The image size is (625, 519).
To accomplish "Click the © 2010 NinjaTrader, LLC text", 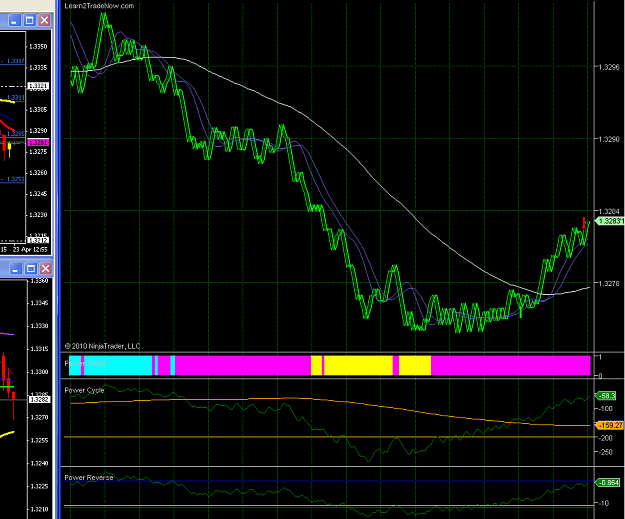I will [x=102, y=346].
